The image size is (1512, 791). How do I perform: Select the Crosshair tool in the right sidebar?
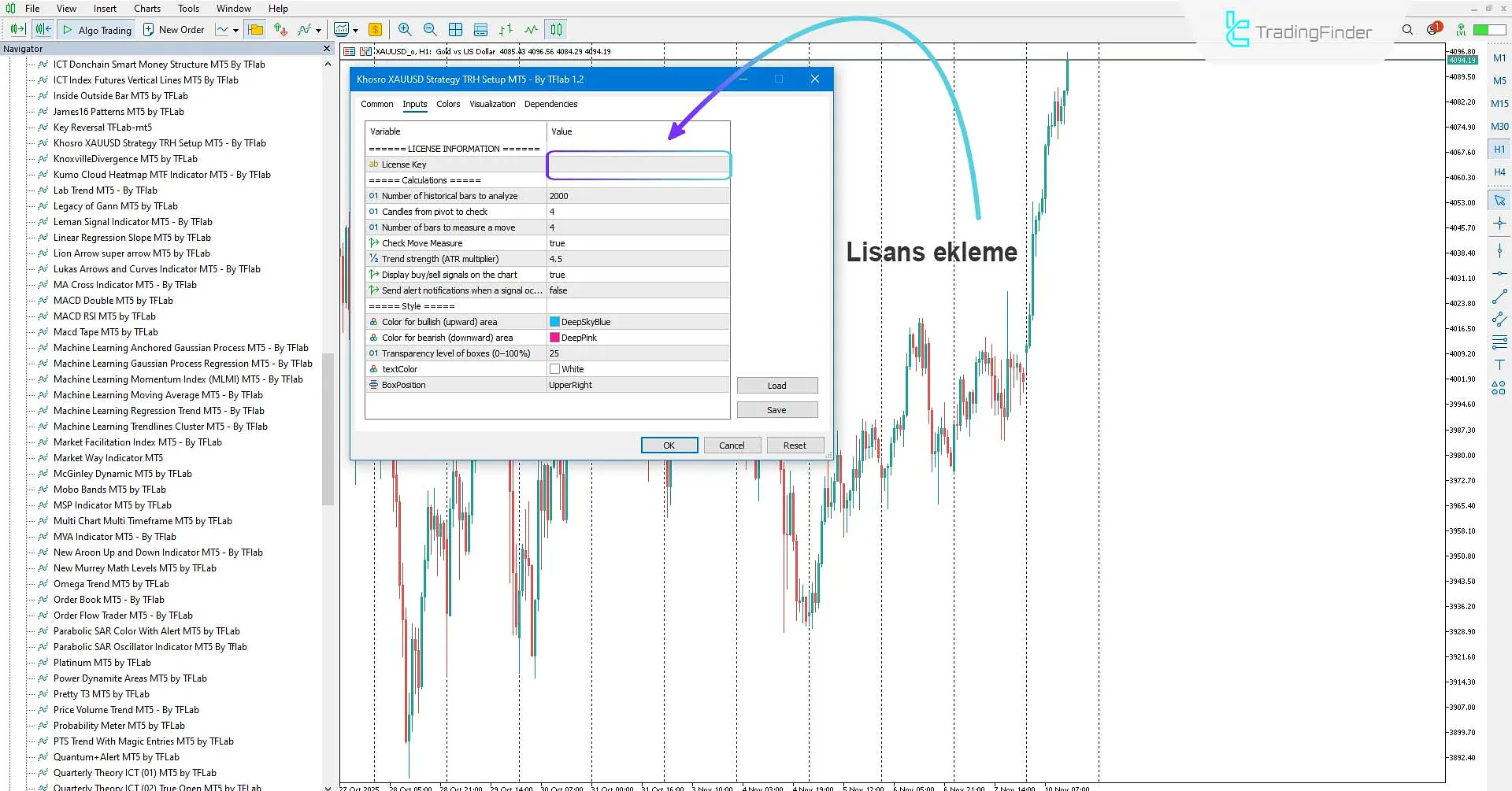[x=1499, y=224]
